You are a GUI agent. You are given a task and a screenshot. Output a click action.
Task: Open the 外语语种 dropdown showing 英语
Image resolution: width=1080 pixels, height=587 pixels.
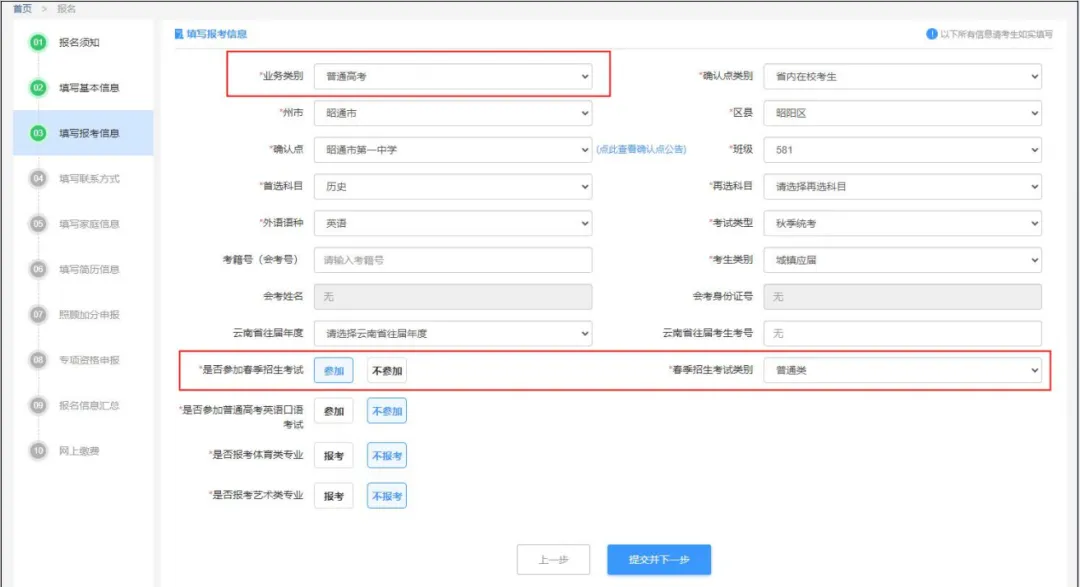[x=453, y=223]
